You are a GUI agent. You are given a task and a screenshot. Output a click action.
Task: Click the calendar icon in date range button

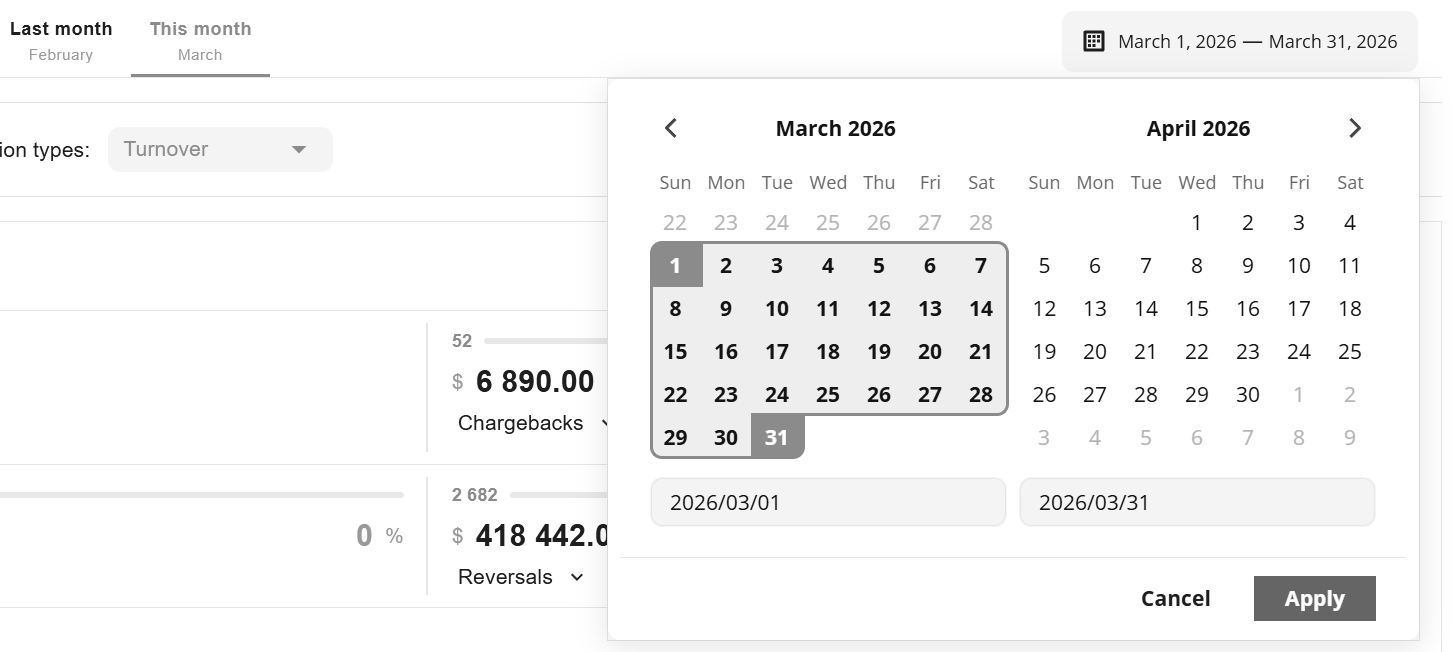tap(1094, 41)
